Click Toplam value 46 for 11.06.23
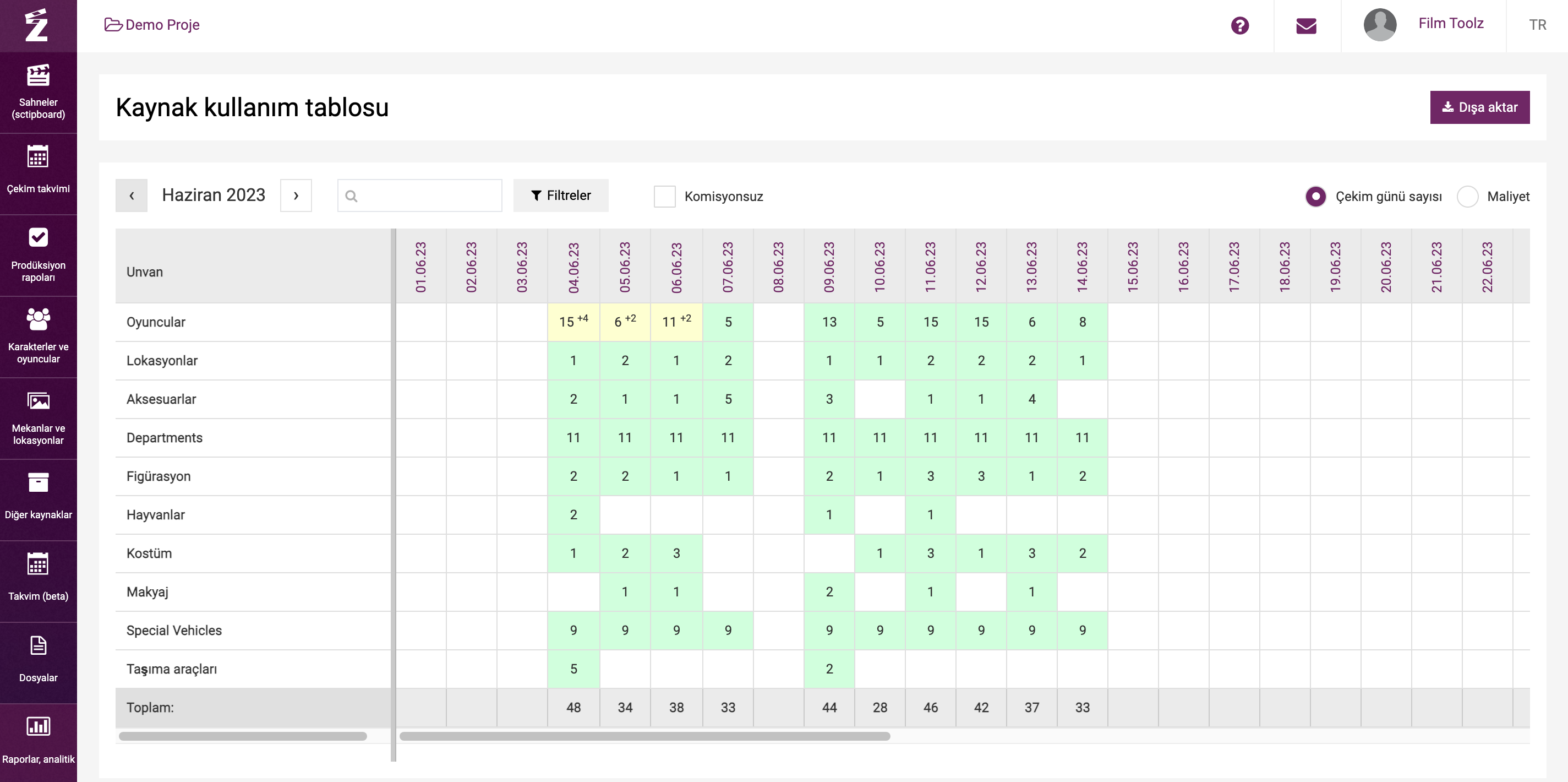This screenshot has height=782, width=1568. pos(930,707)
